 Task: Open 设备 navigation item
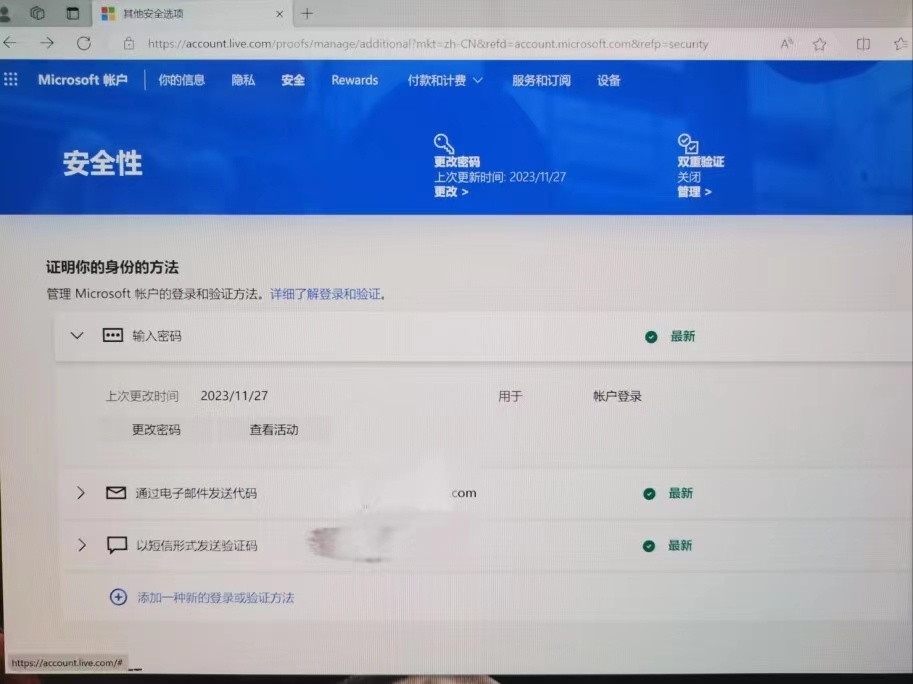[x=608, y=80]
